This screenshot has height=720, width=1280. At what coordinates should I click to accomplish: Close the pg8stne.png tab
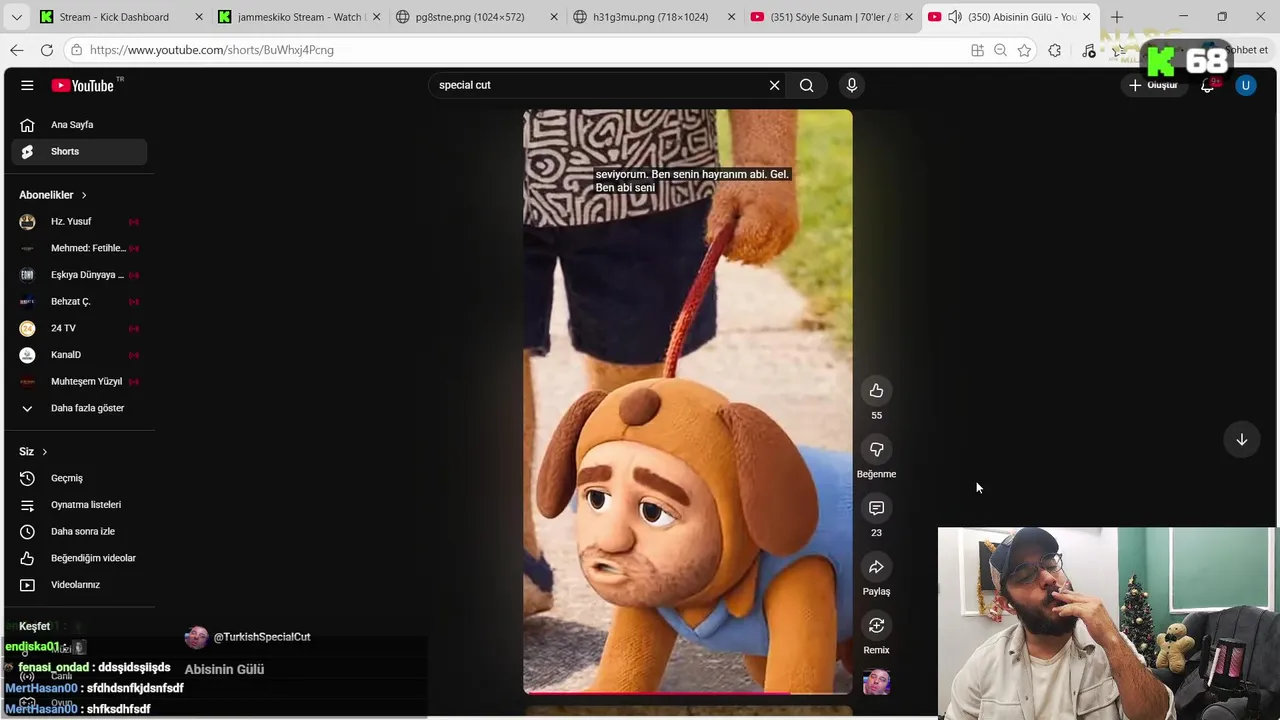[554, 17]
